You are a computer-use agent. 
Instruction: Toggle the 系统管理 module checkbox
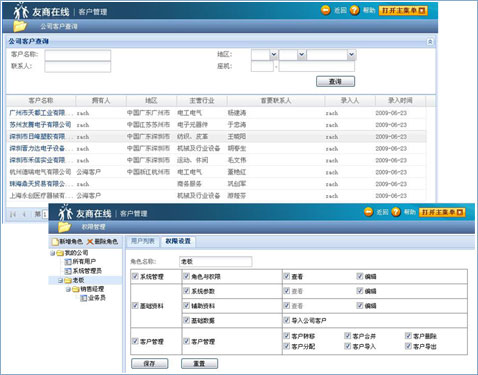(135, 276)
